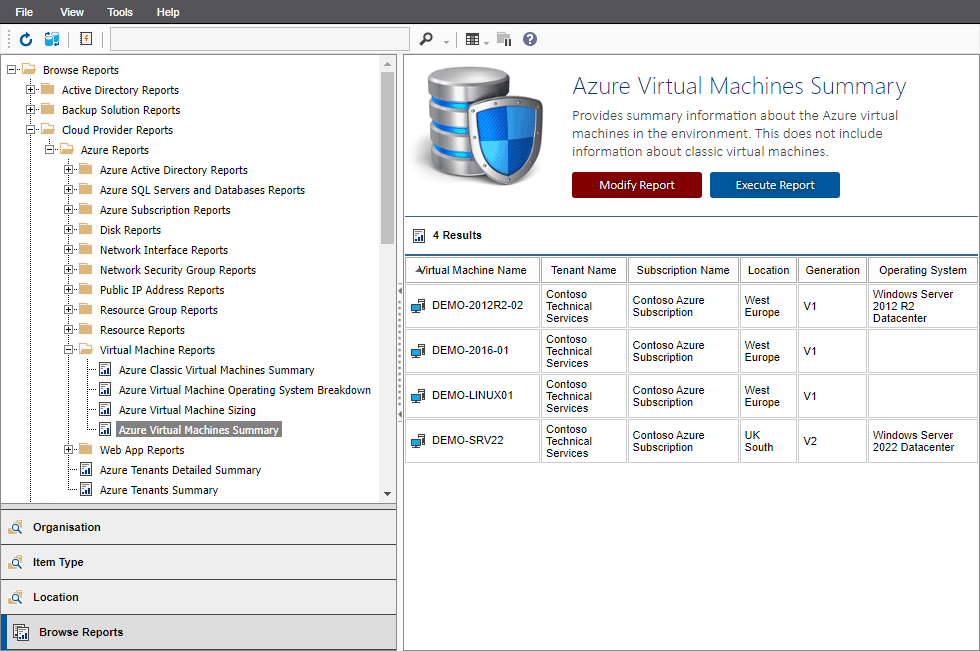The image size is (980, 651).
Task: Open the help question mark icon
Action: pyautogui.click(x=530, y=39)
